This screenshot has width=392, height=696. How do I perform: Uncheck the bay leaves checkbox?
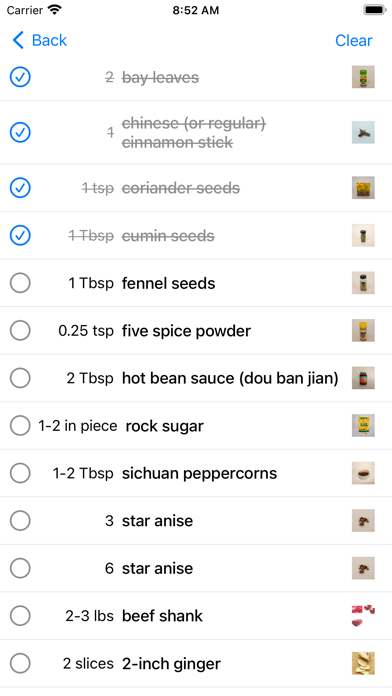pyautogui.click(x=20, y=77)
